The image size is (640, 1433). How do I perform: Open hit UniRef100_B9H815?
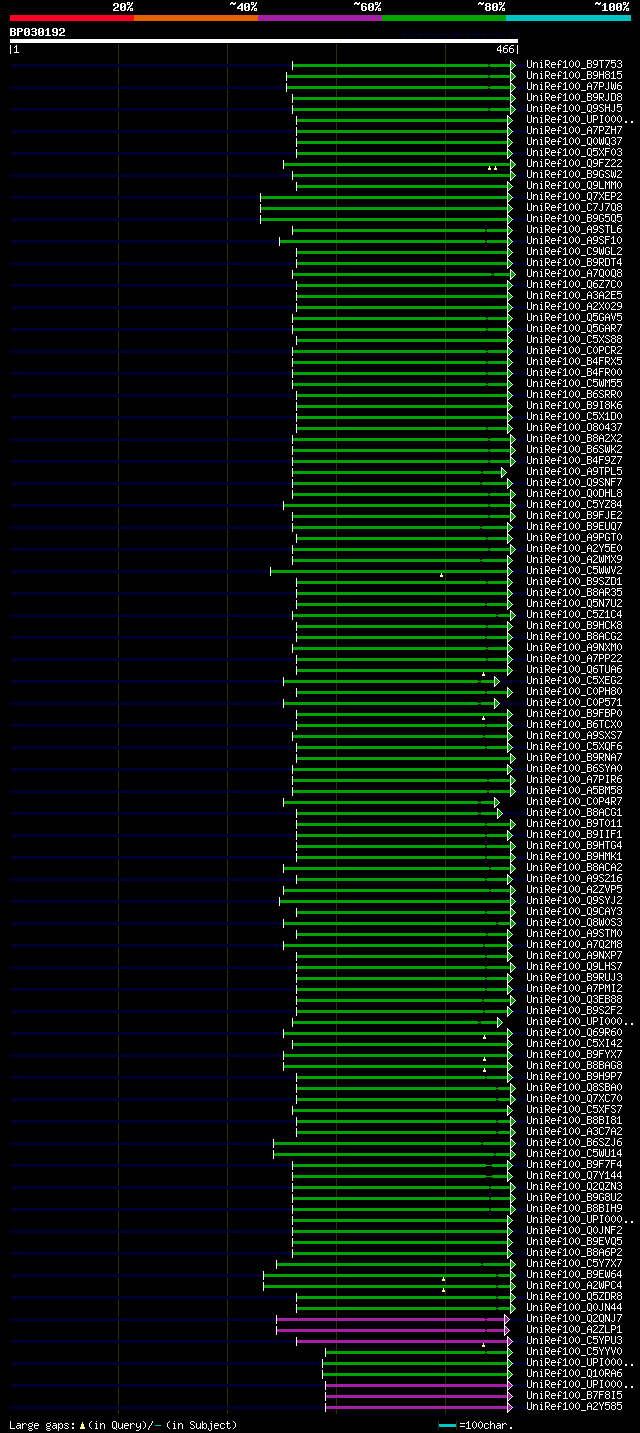pyautogui.click(x=574, y=76)
